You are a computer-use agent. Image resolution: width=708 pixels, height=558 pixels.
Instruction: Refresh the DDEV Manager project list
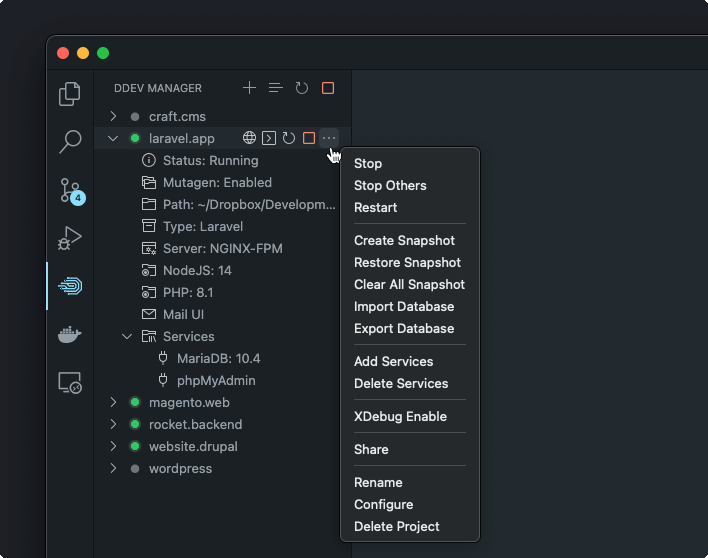coord(302,88)
